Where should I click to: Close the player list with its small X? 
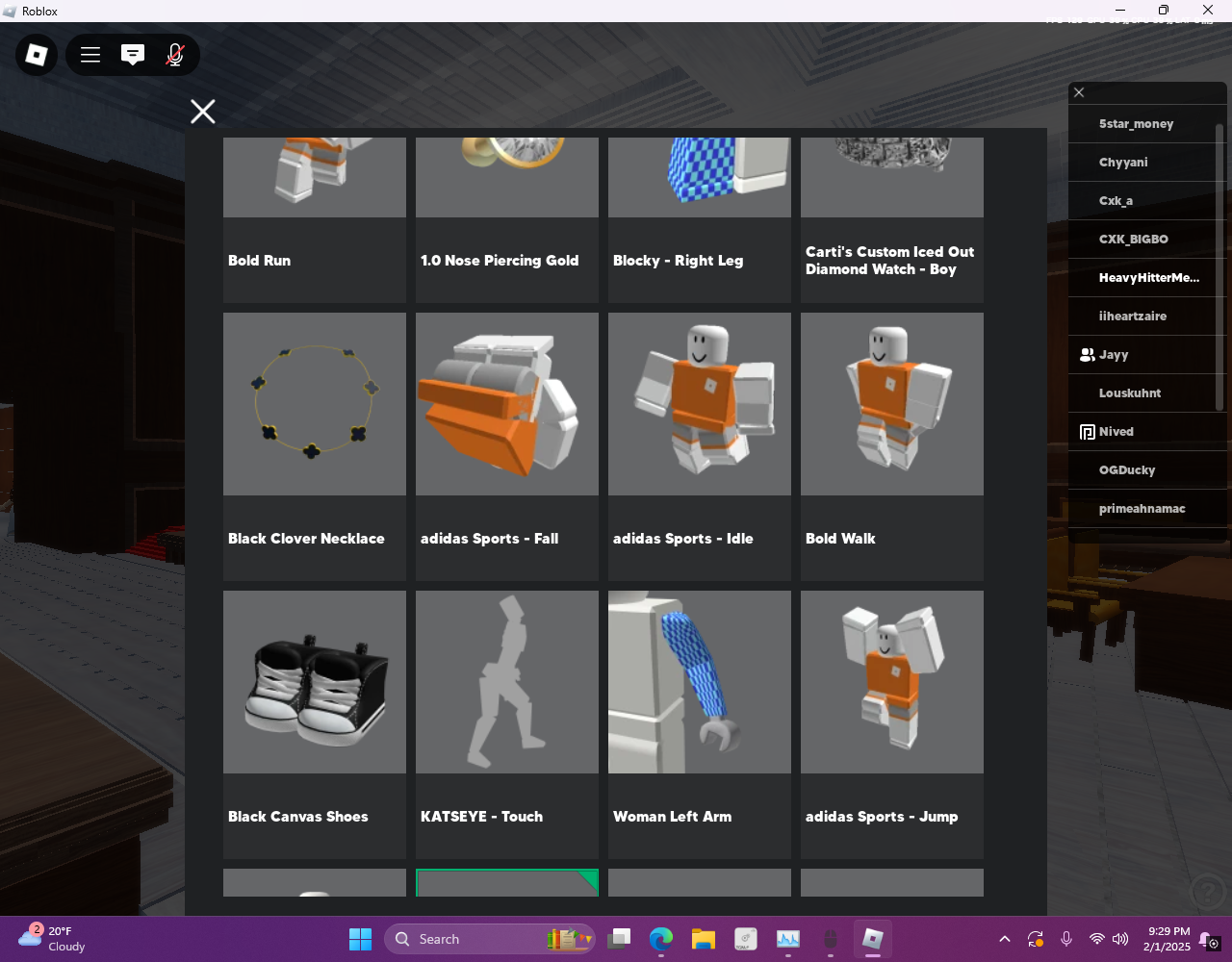coord(1079,92)
